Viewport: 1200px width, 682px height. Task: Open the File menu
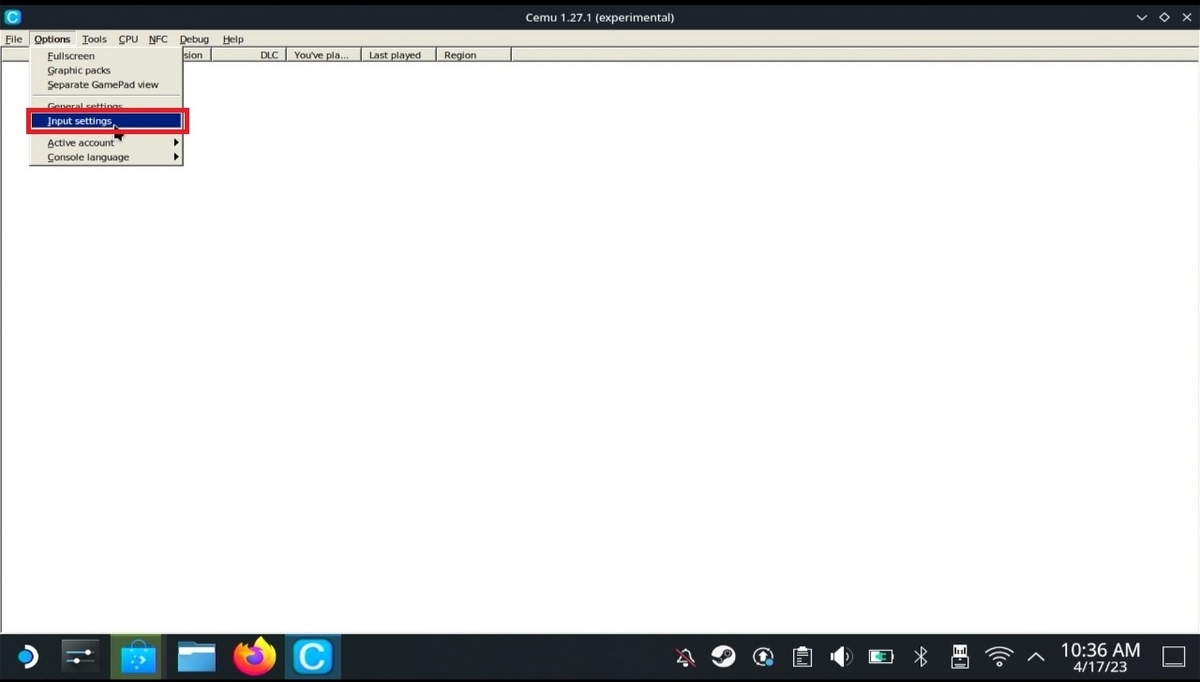[14, 39]
